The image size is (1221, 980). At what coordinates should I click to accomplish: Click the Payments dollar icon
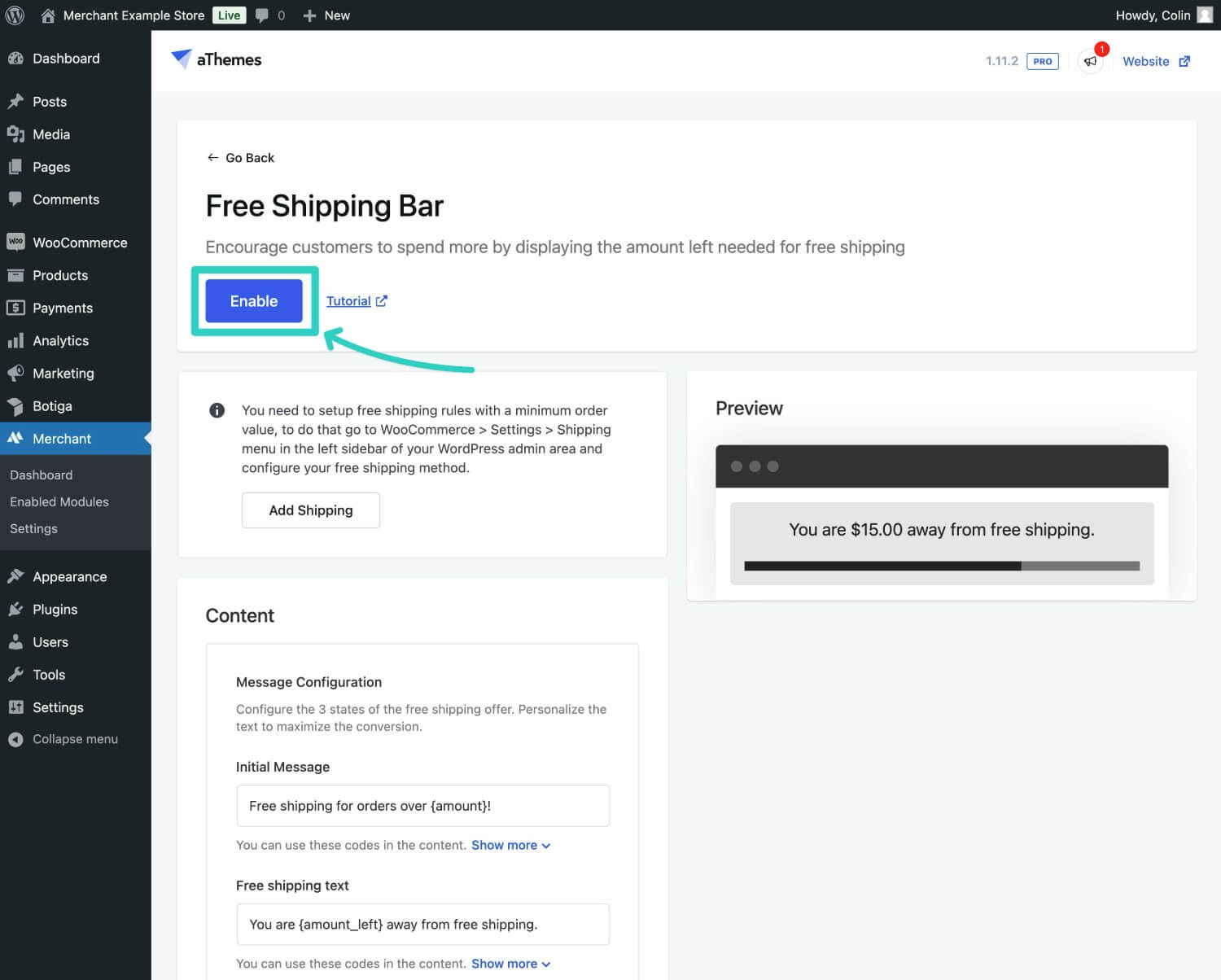click(15, 308)
